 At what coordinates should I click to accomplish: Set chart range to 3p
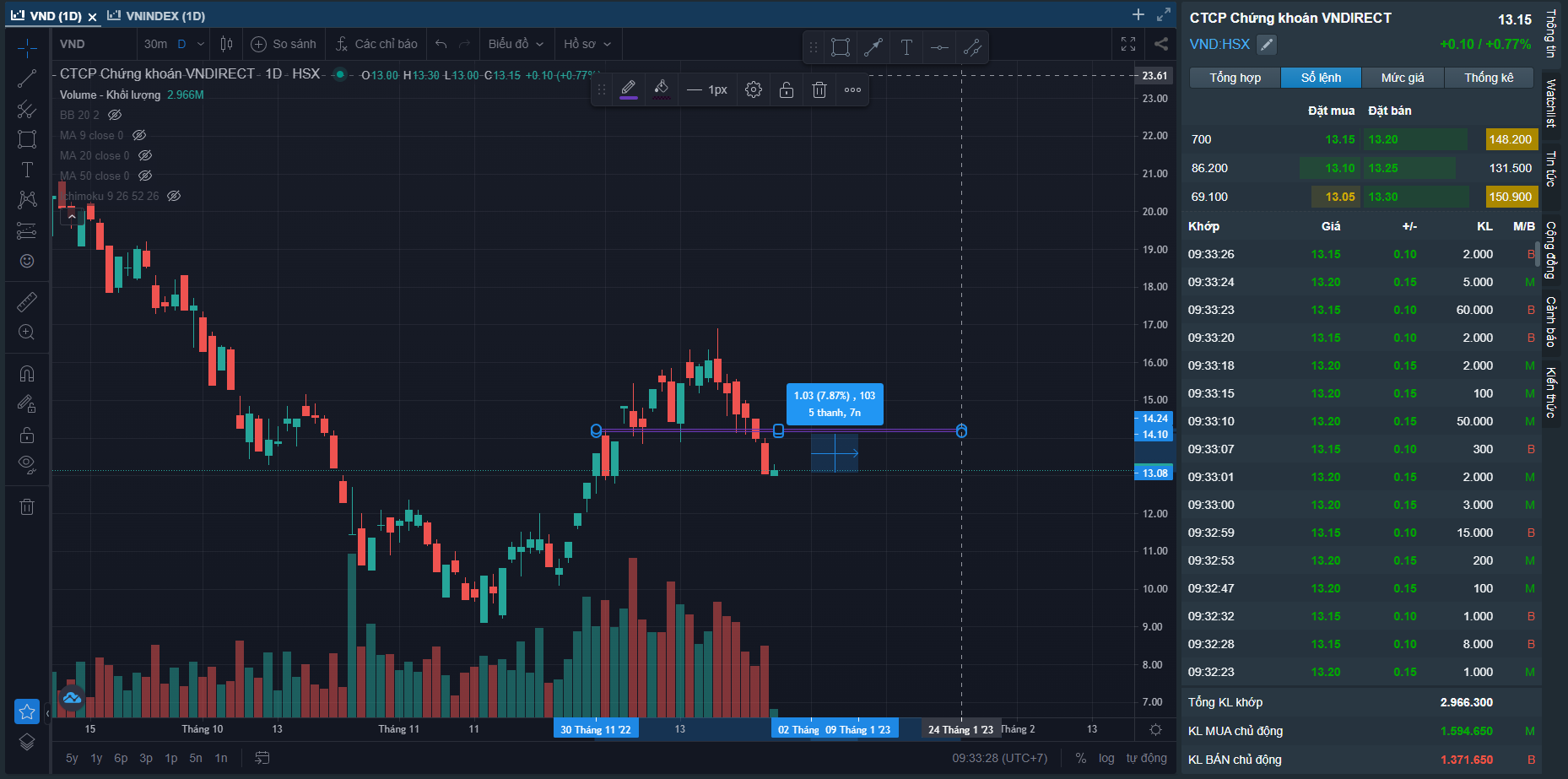pyautogui.click(x=146, y=758)
